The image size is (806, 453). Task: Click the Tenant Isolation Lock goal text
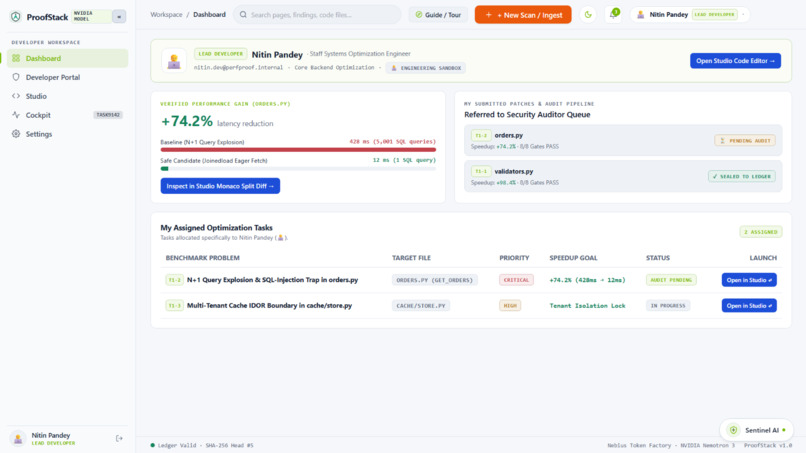point(587,305)
